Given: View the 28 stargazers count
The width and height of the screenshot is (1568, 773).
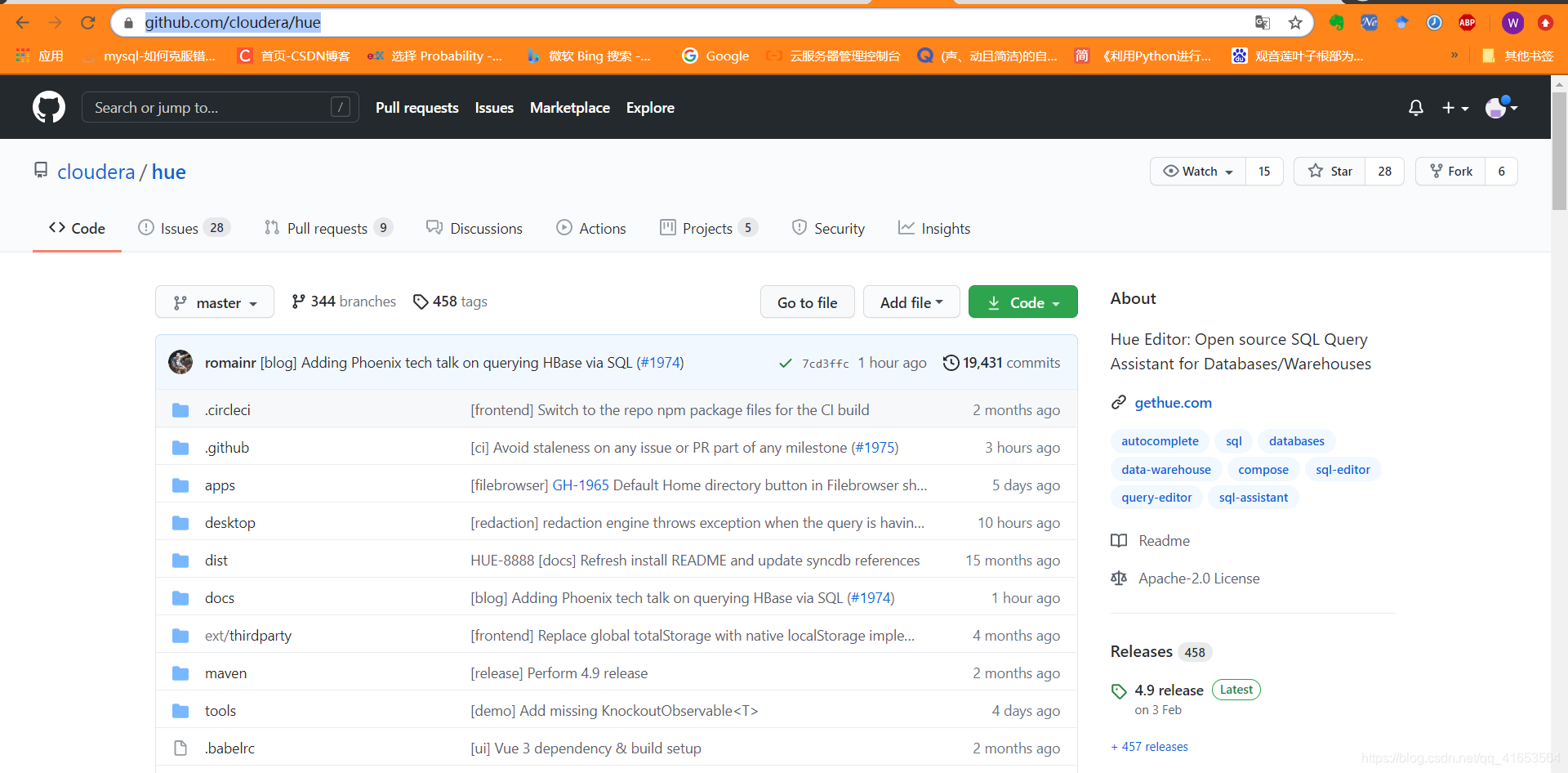Looking at the screenshot, I should [1384, 171].
